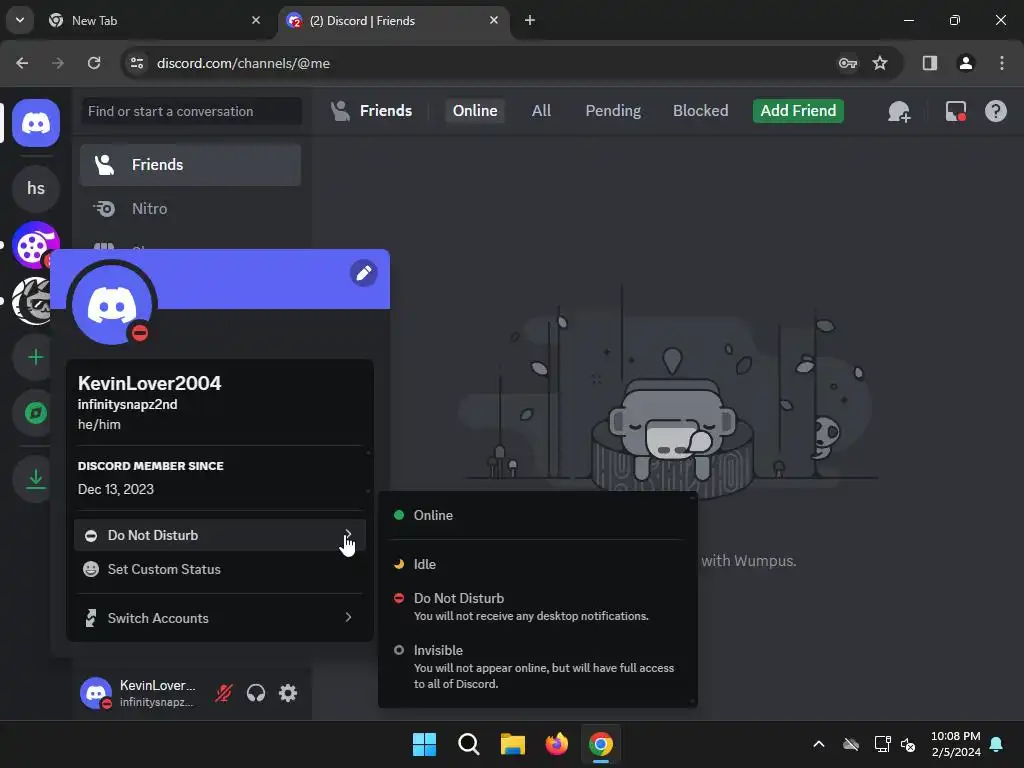Expand the Do Not Disturb status row
This screenshot has height=768, width=1024.
(220, 536)
